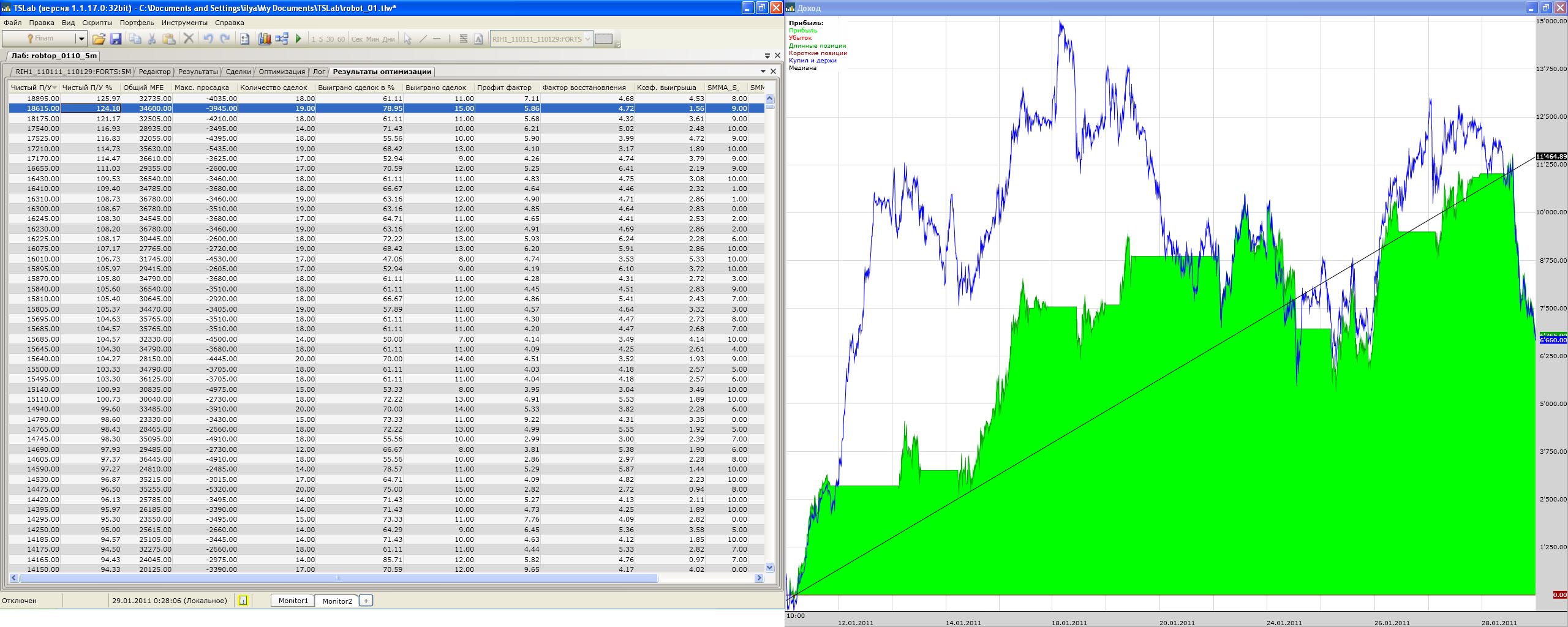Click the scissors Cut icon
Screen dimensions: 1568x627
152,39
